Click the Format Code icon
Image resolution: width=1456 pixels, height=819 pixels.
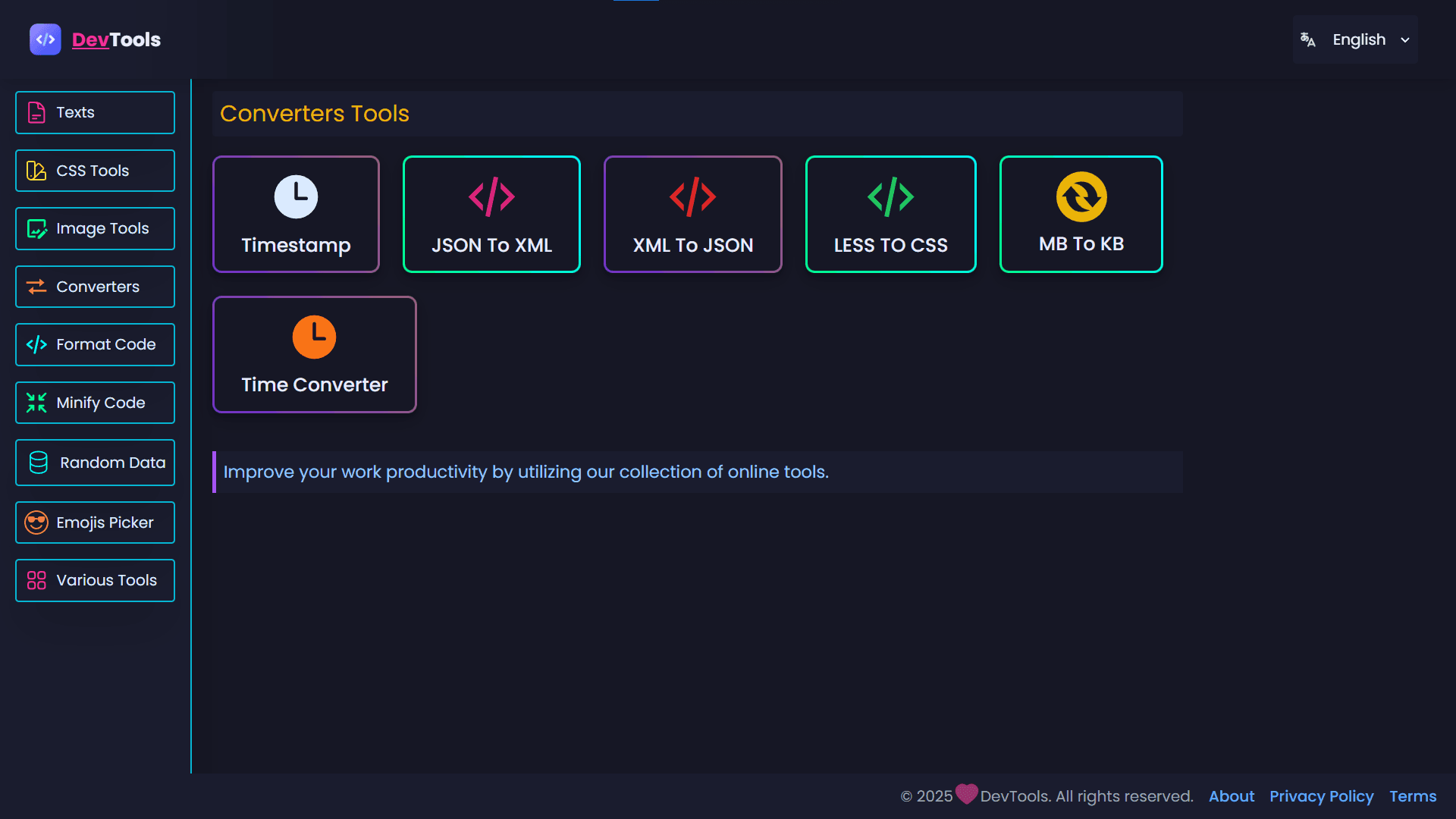(36, 344)
